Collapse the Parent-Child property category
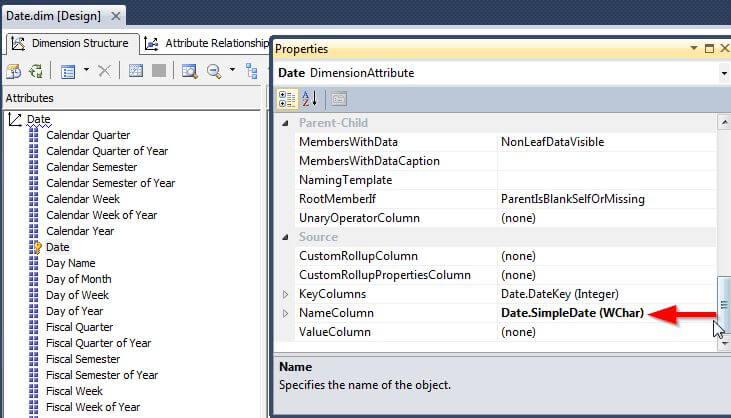 [x=285, y=123]
